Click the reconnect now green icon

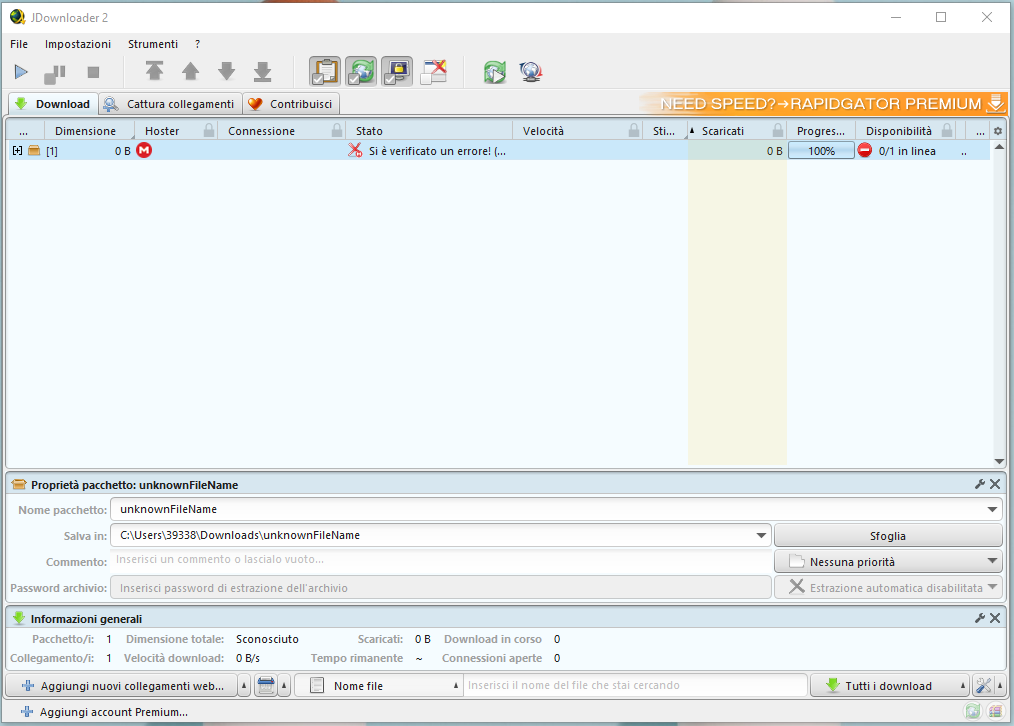click(495, 72)
